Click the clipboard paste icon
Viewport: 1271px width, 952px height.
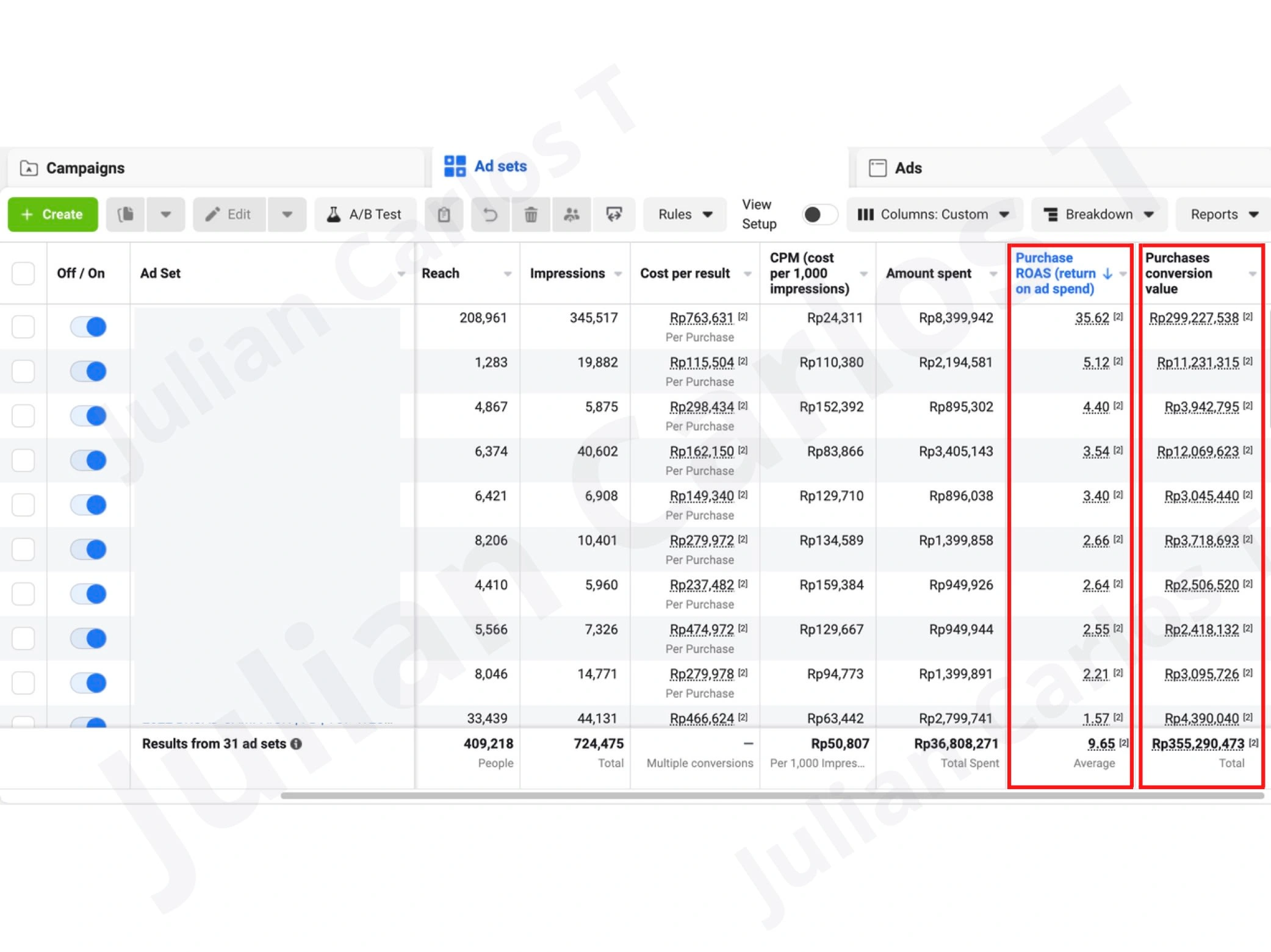pos(444,215)
